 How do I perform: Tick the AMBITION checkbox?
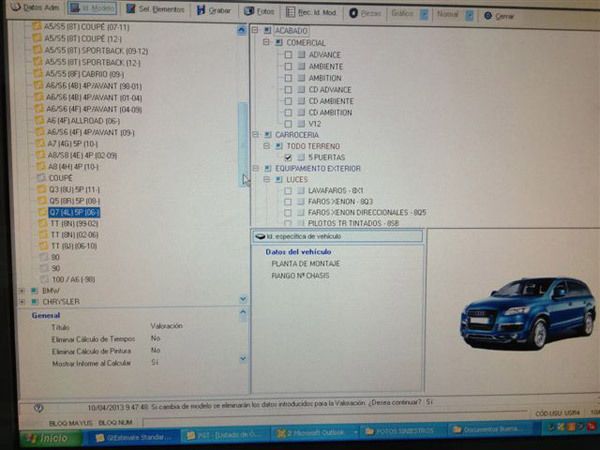[288, 78]
